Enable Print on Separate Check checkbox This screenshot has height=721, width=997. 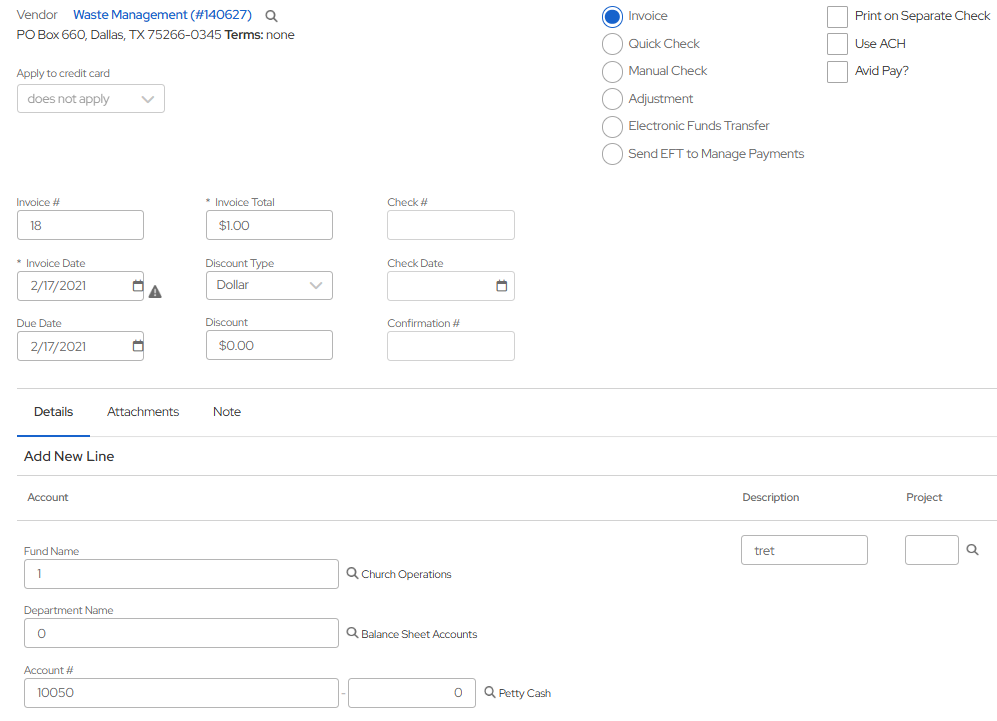(837, 17)
